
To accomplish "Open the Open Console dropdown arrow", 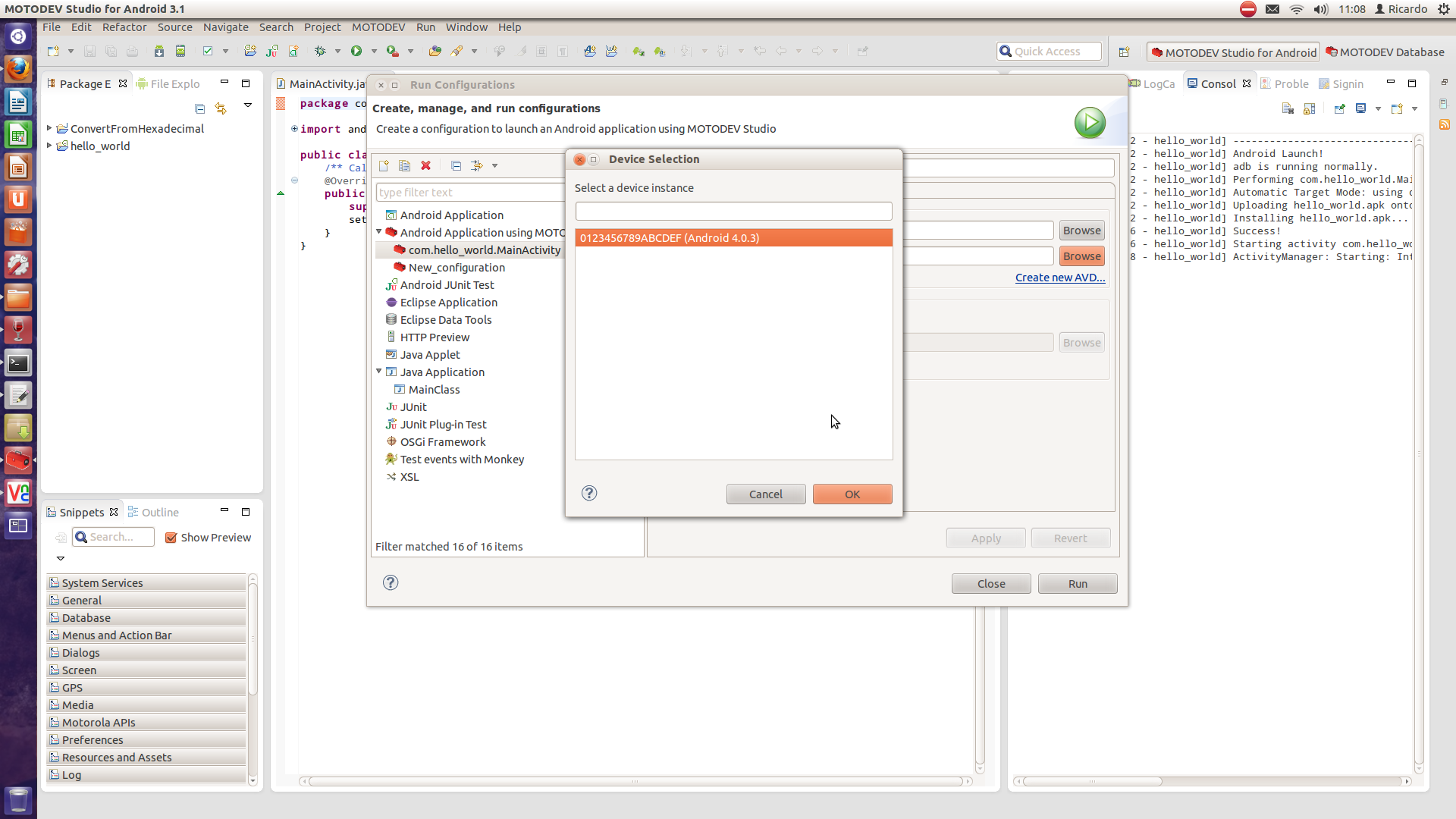I will (x=1414, y=108).
